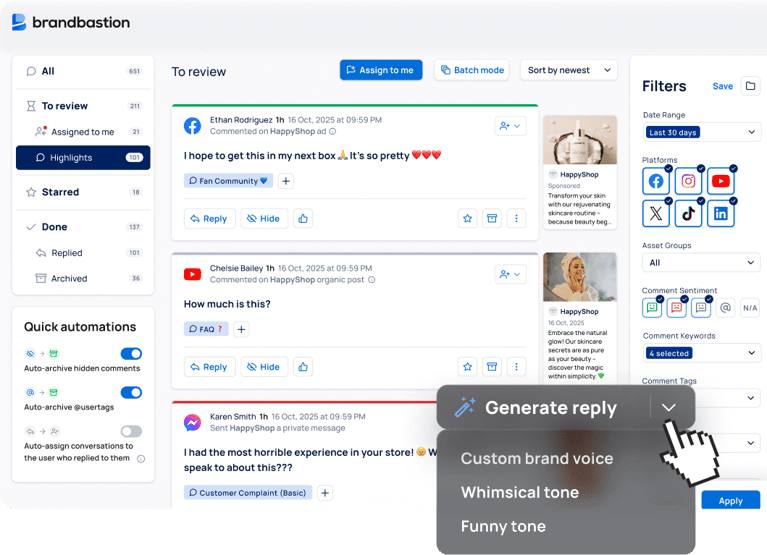Toggle the positive sentiment filter
767x555 pixels.
pyautogui.click(x=652, y=308)
